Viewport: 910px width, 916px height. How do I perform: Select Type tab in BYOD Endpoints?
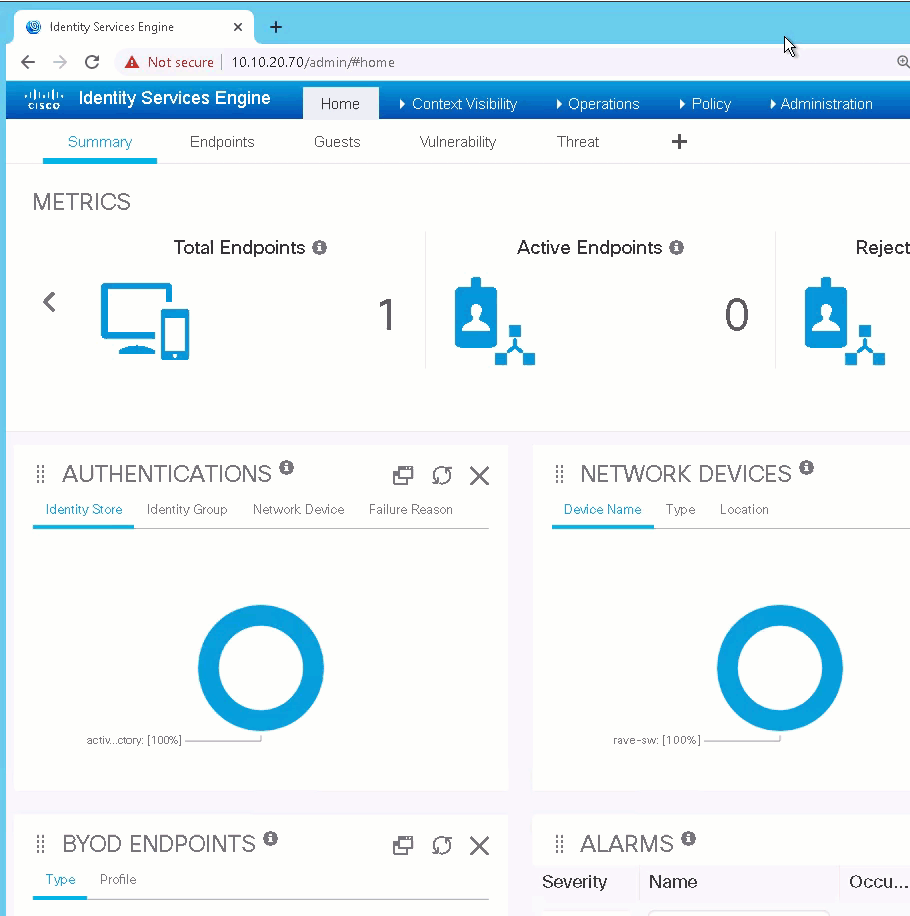60,880
